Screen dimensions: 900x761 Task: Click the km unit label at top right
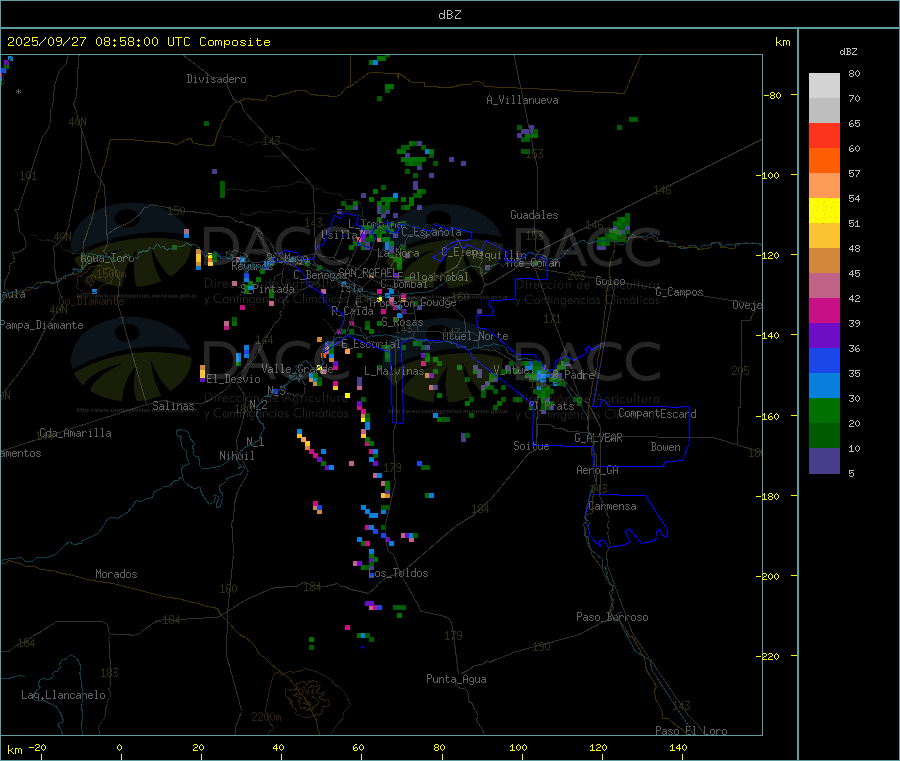[782, 42]
